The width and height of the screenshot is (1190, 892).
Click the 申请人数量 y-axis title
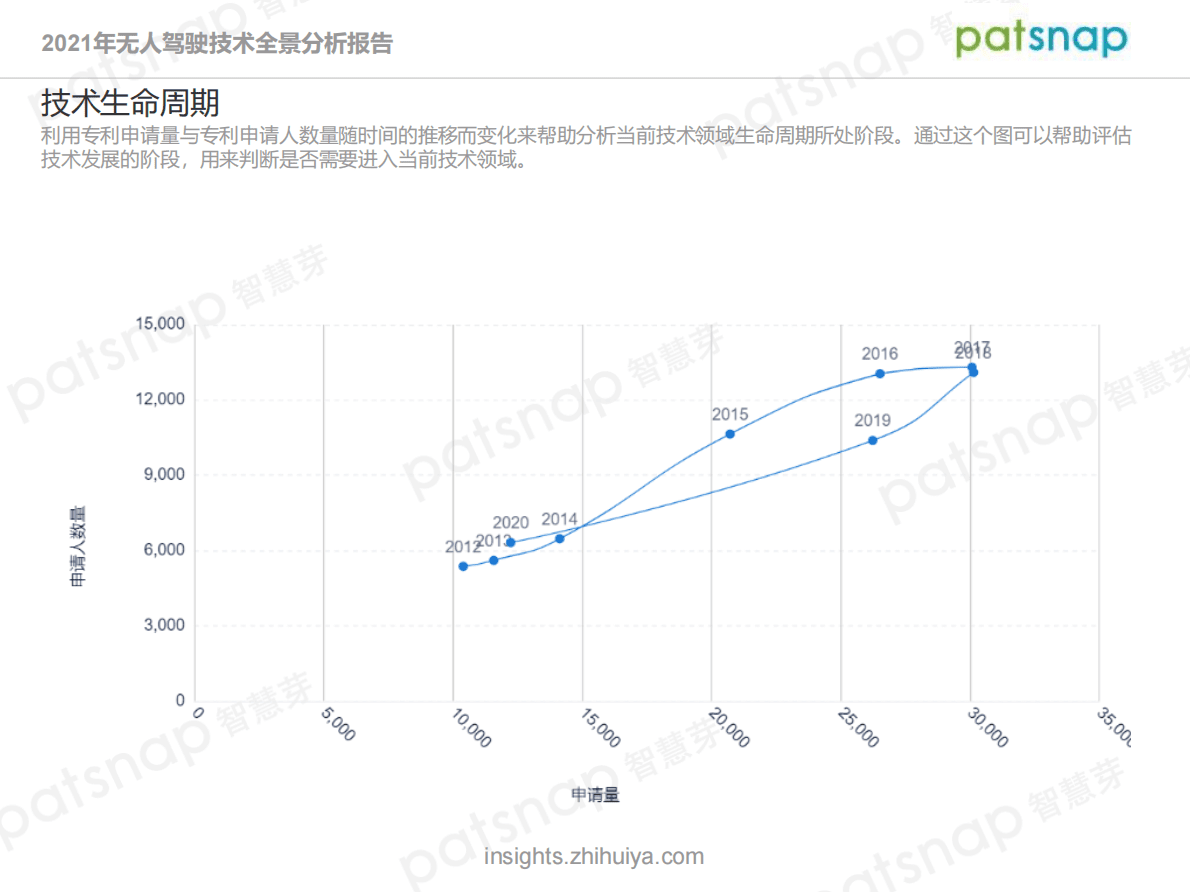coord(77,546)
